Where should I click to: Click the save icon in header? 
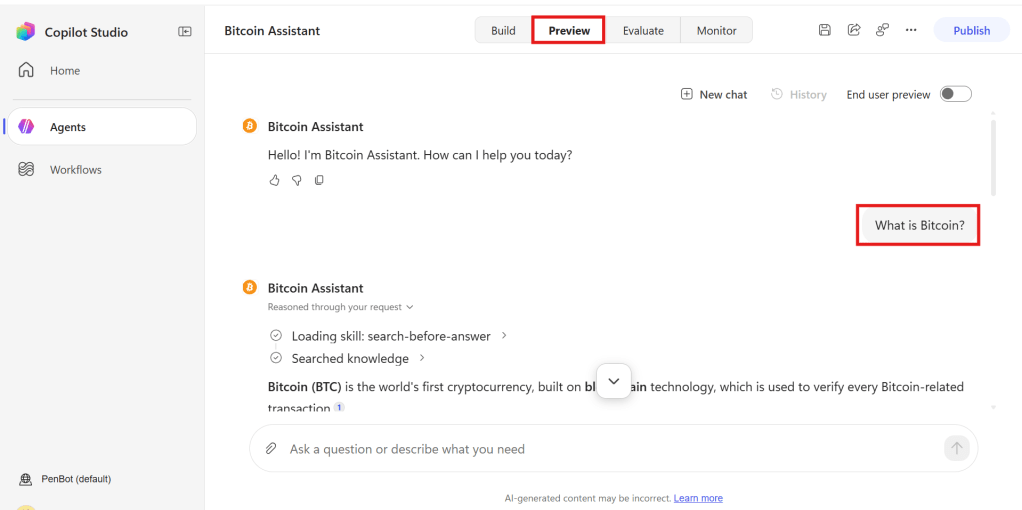[825, 30]
